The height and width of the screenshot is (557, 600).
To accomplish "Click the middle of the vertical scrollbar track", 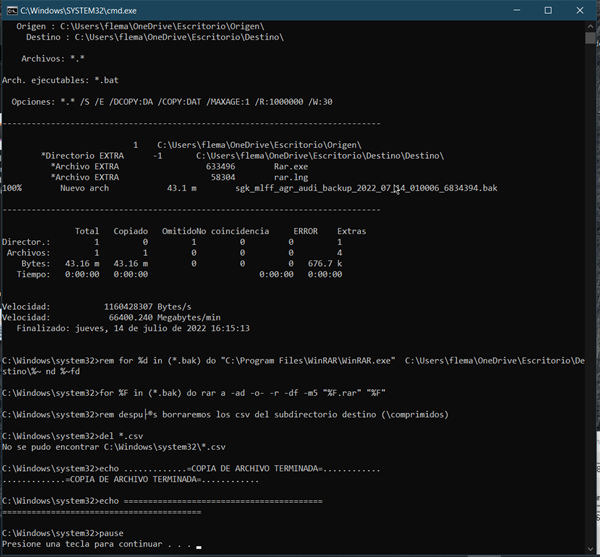I will [591, 290].
